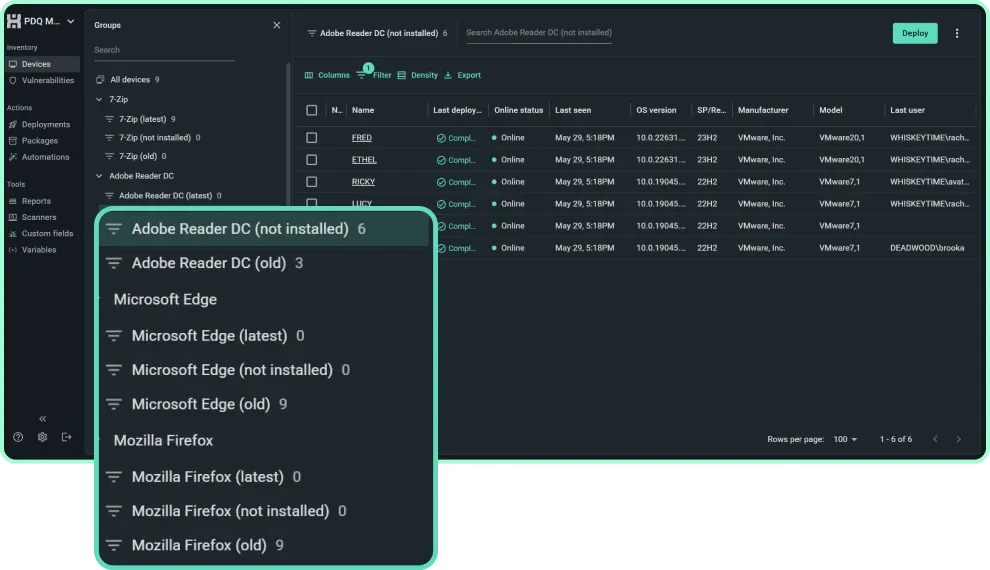Check the box for the ETHEL row
This screenshot has height=570, width=990.
click(x=312, y=160)
